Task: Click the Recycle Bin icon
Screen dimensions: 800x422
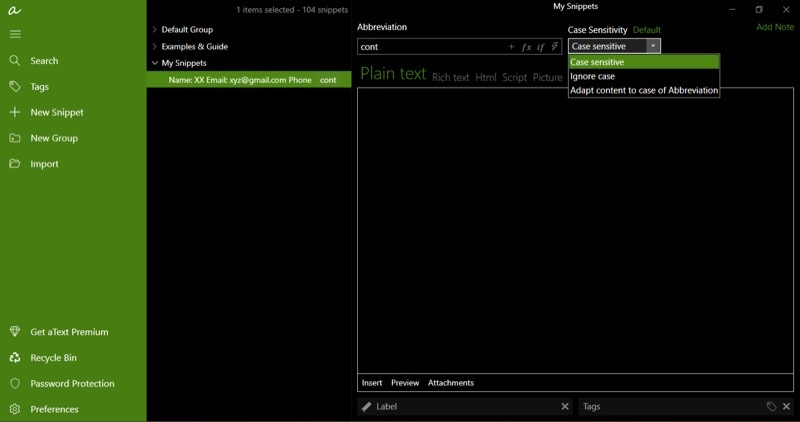Action: pyautogui.click(x=15, y=358)
